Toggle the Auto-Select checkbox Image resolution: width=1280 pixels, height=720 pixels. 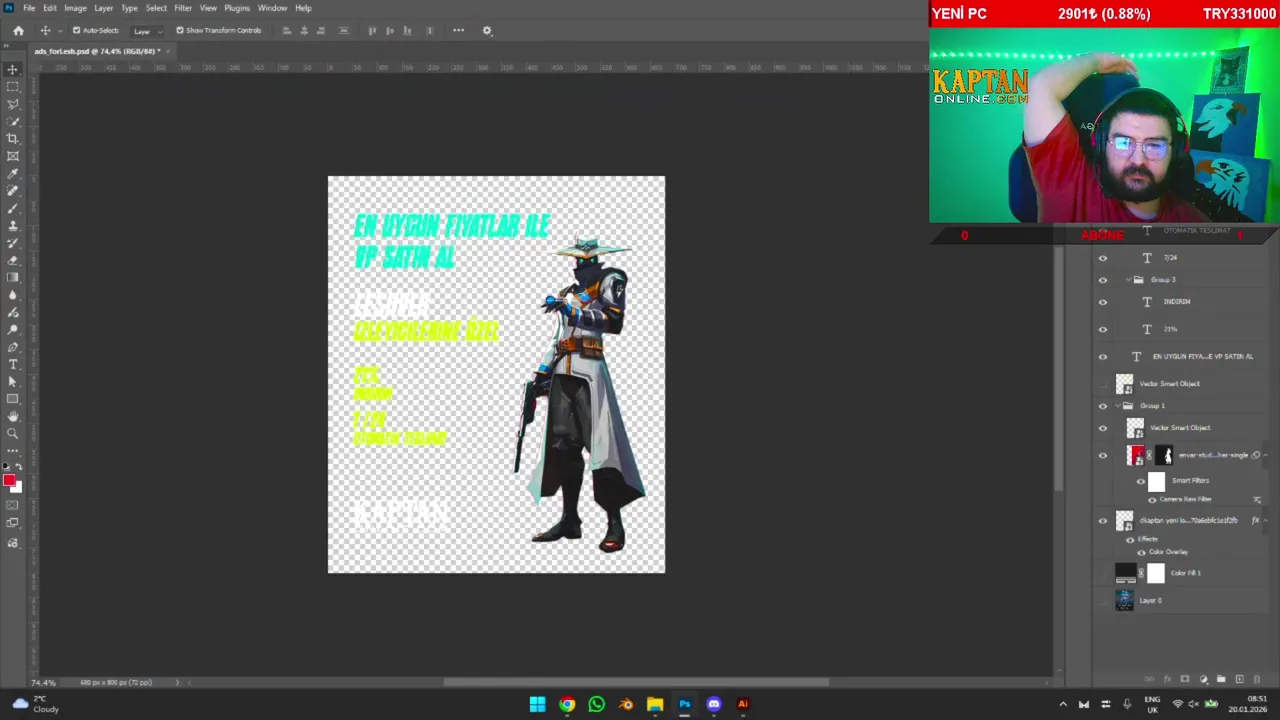coord(76,30)
